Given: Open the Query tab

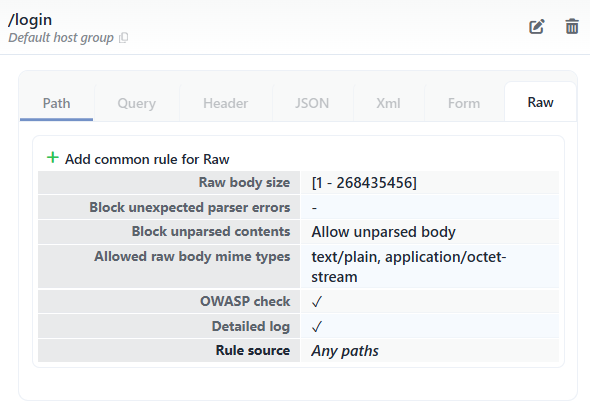Looking at the screenshot, I should tap(137, 103).
